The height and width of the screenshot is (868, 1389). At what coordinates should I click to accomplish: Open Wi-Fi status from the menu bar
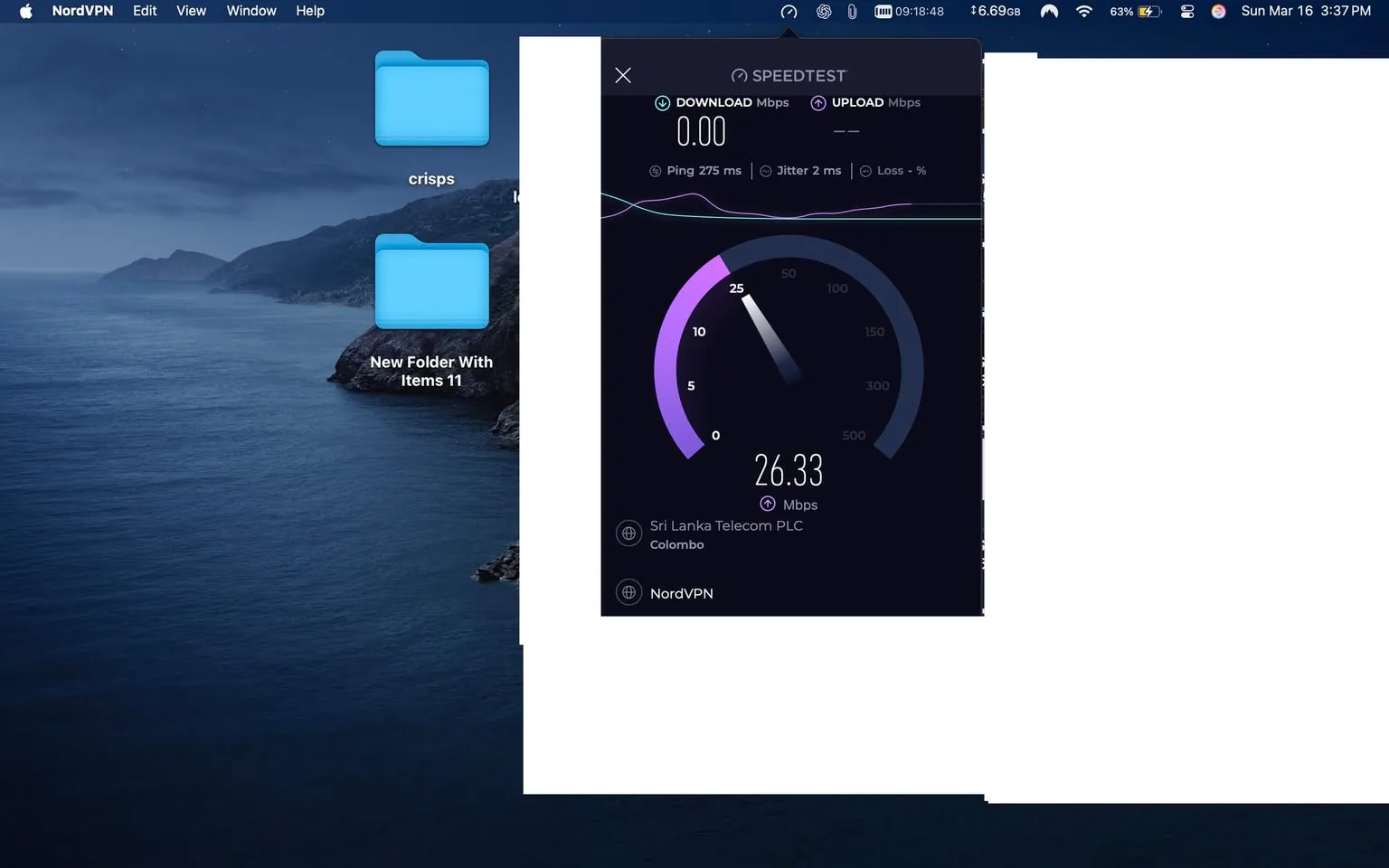(x=1083, y=11)
